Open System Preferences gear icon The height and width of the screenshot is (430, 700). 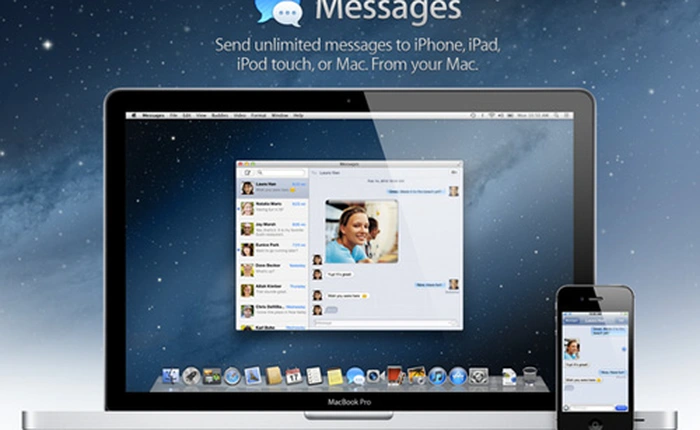[478, 376]
